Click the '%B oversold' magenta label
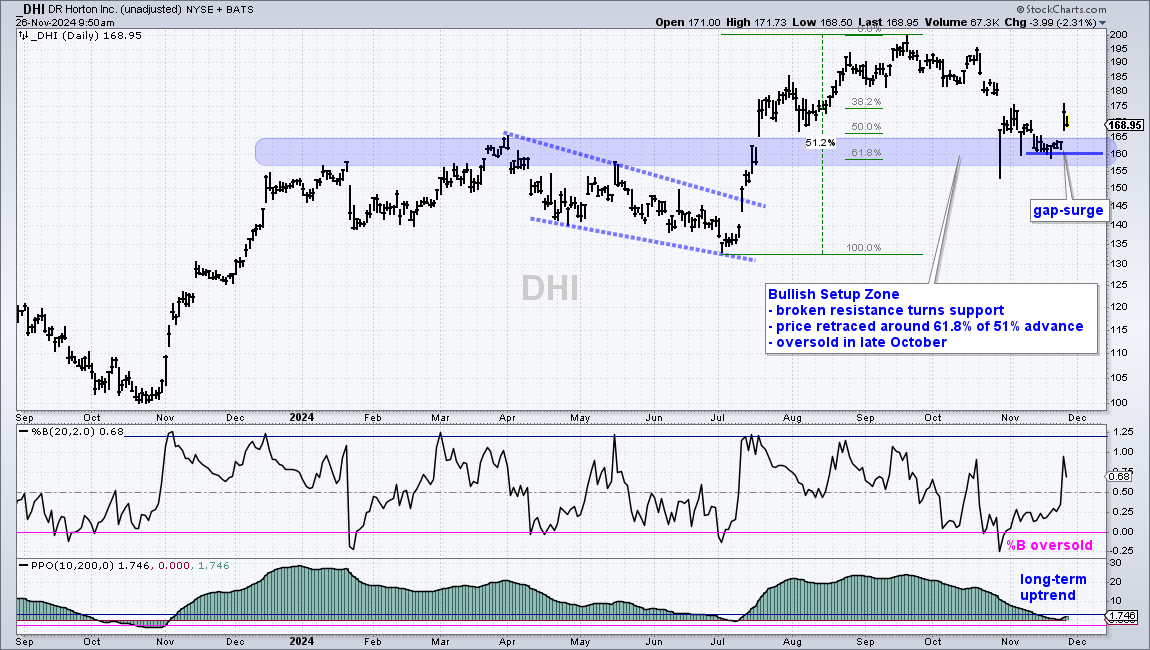Screen dimensions: 1150x650 pyautogui.click(x=1049, y=545)
